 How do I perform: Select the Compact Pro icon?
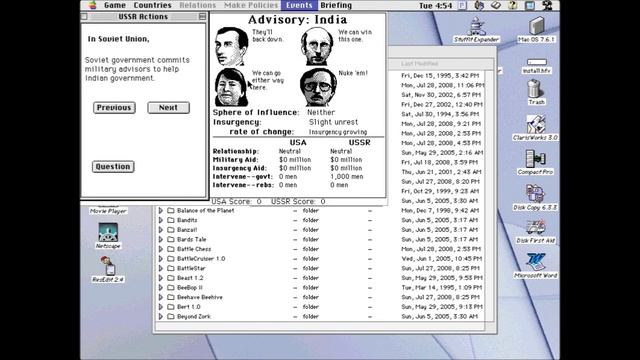[x=536, y=159]
